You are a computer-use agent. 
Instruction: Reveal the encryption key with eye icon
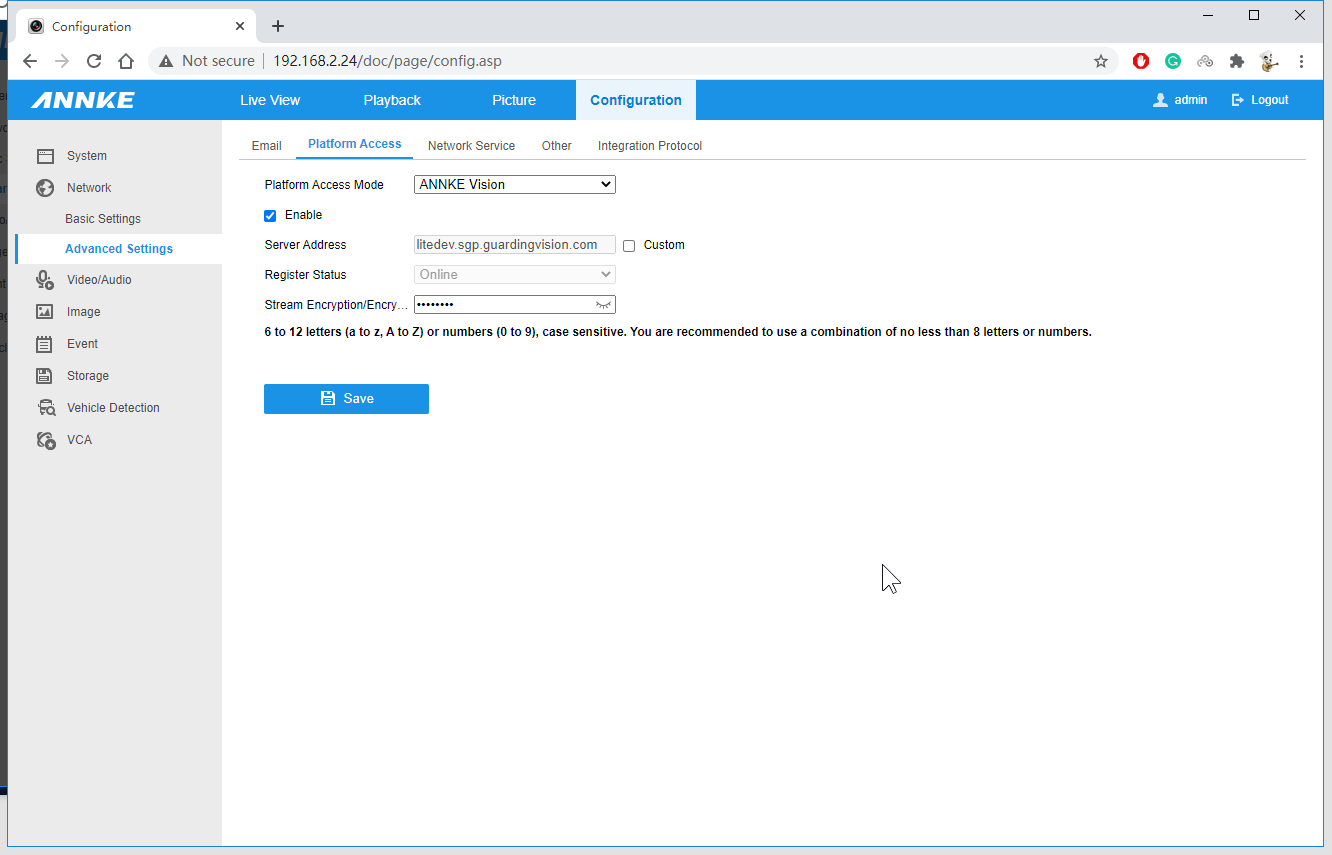tap(603, 305)
